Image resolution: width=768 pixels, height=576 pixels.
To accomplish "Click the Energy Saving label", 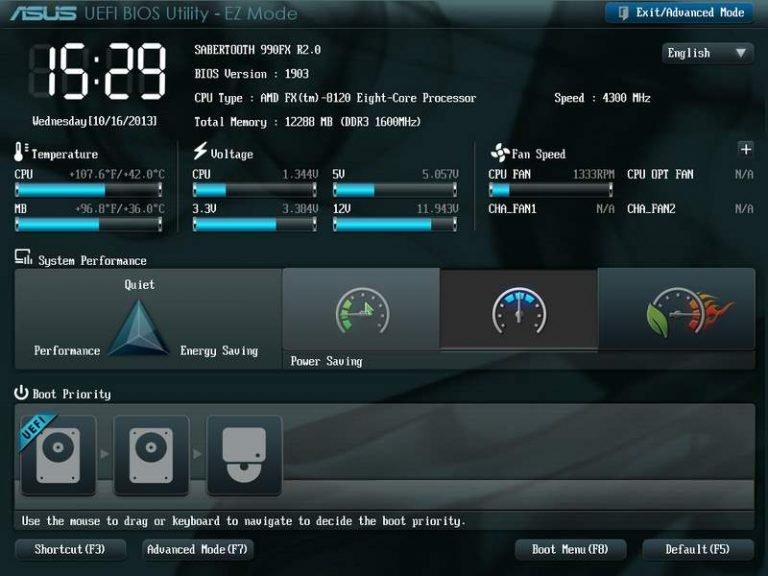I will click(x=219, y=351).
